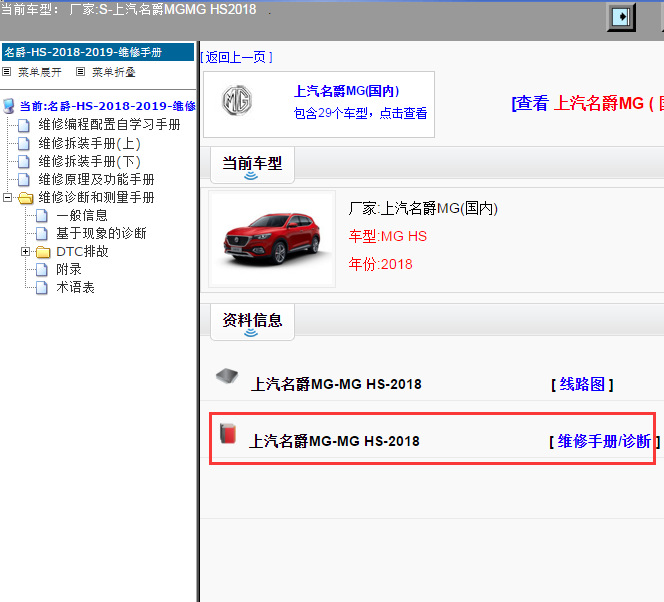Viewport: 664px width, 602px height.
Task: Select 维修诊断和测量手册 folder label
Action: (96, 197)
